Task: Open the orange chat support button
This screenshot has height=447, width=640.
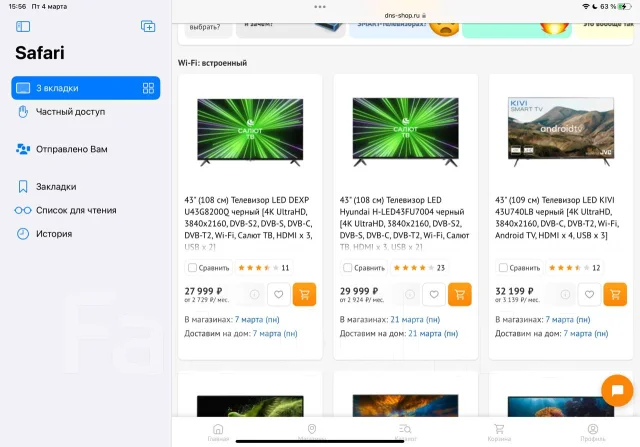Action: pyautogui.click(x=617, y=390)
